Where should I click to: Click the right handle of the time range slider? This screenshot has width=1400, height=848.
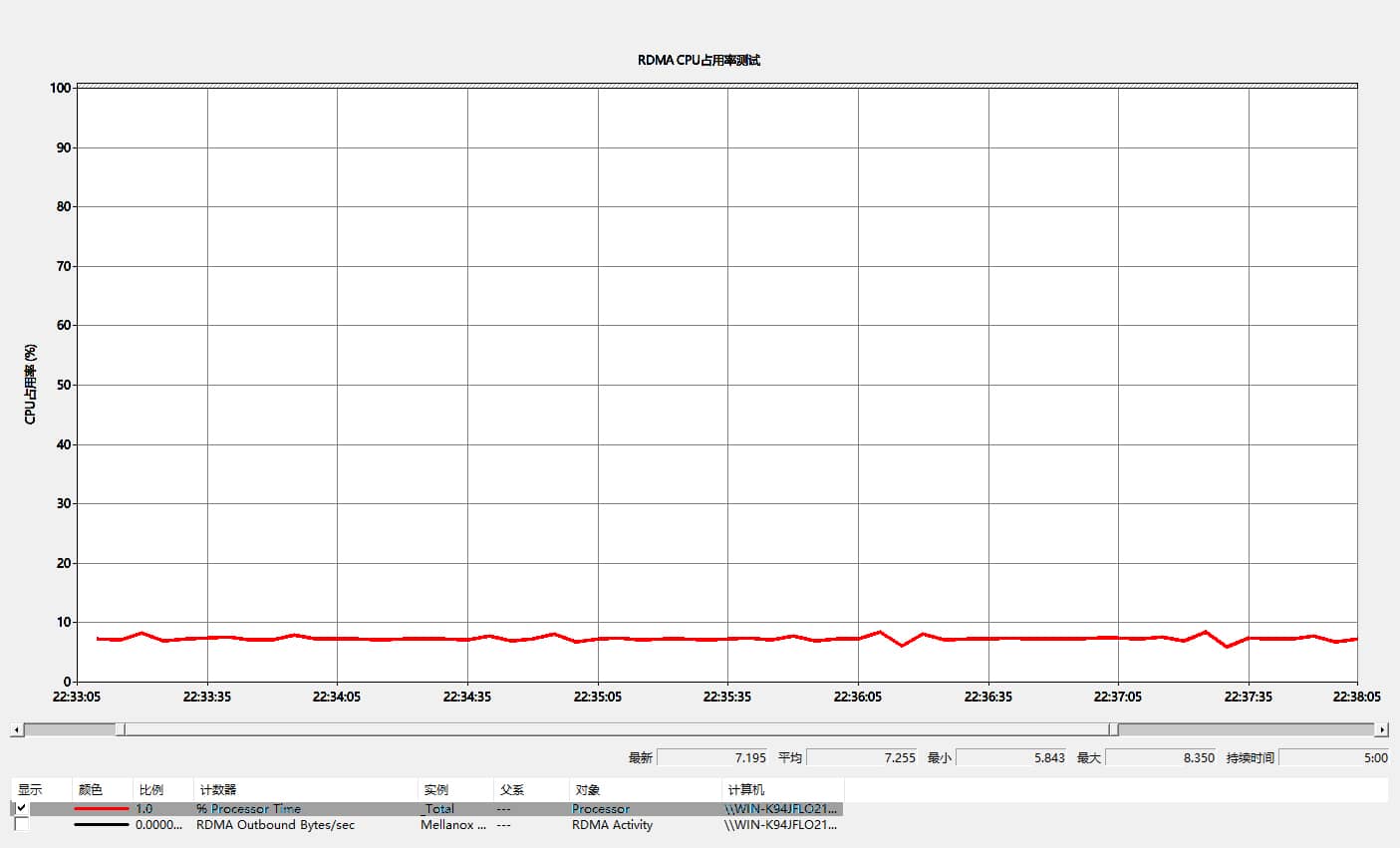[1114, 729]
